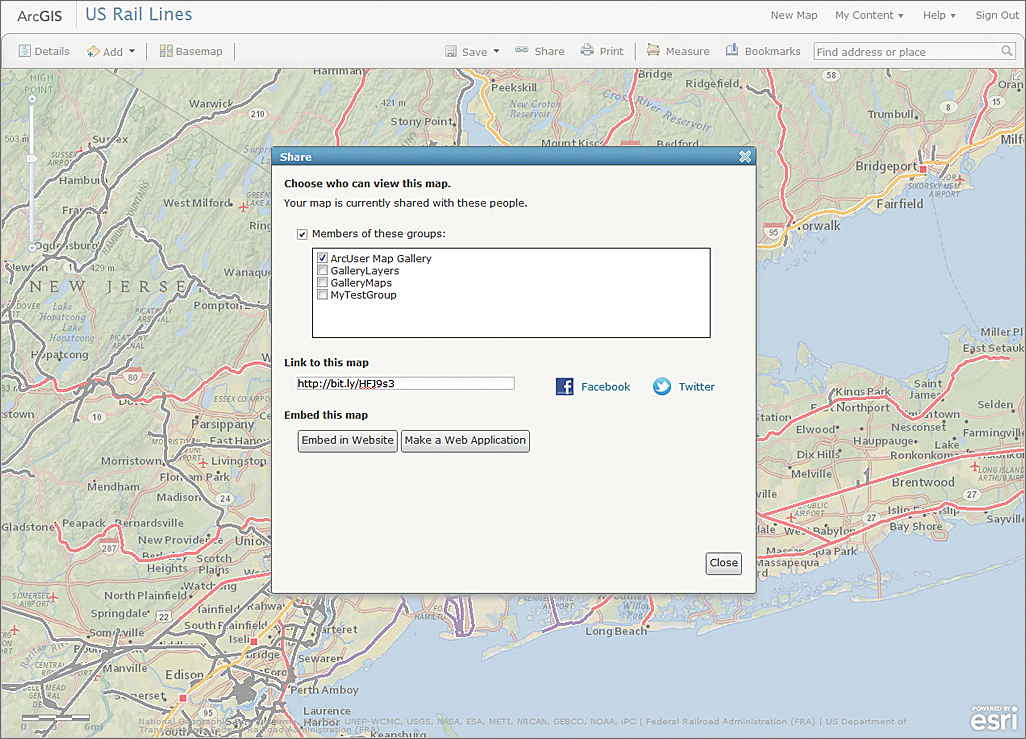Click zoom in button on map slider
The height and width of the screenshot is (739, 1026).
pos(32,99)
